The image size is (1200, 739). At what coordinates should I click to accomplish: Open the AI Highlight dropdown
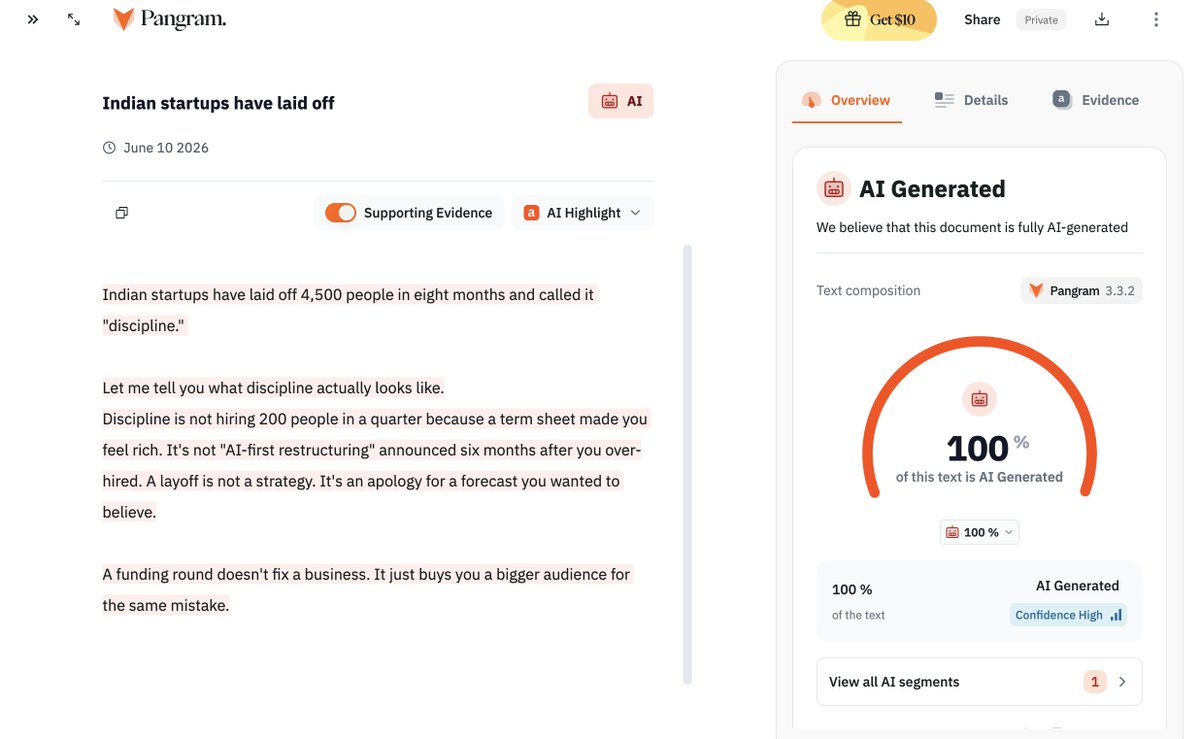(583, 213)
